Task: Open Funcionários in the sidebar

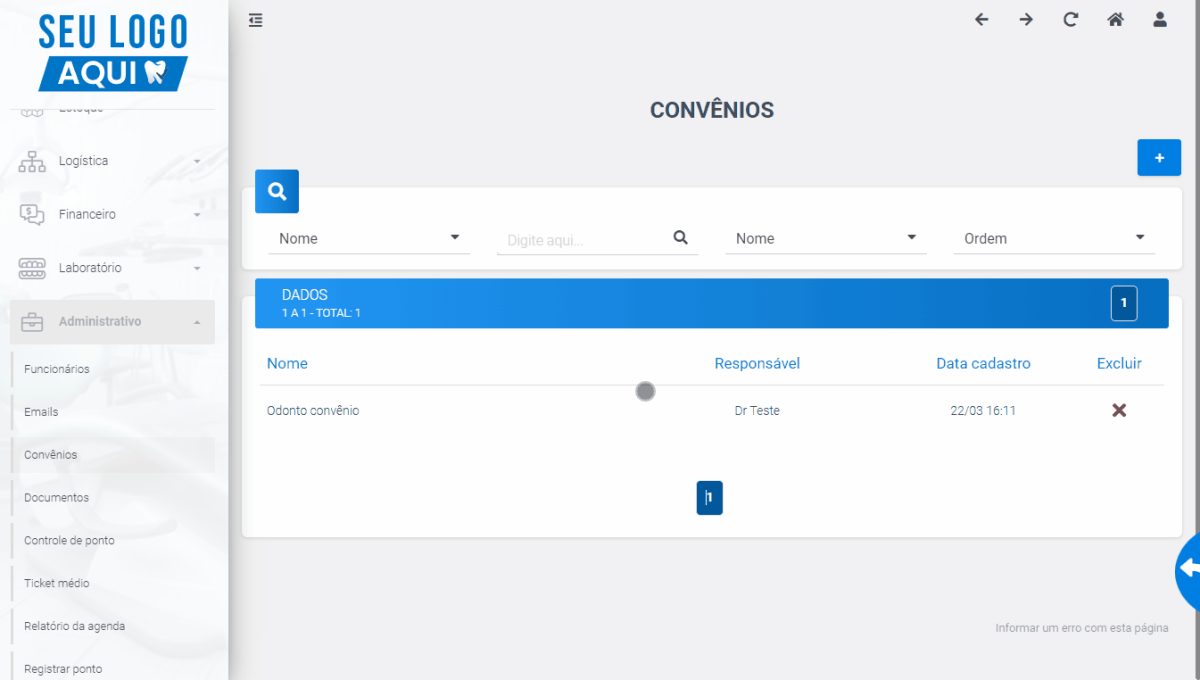Action: point(57,369)
